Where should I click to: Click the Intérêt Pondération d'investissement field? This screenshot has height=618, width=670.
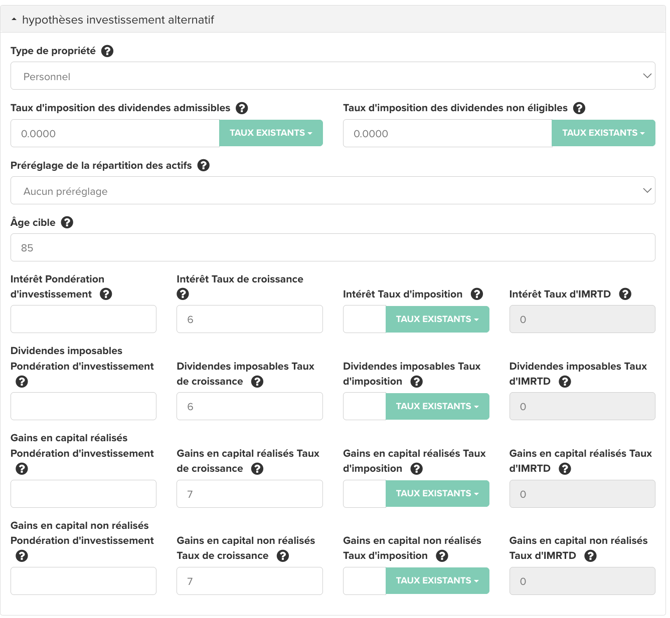pos(83,319)
